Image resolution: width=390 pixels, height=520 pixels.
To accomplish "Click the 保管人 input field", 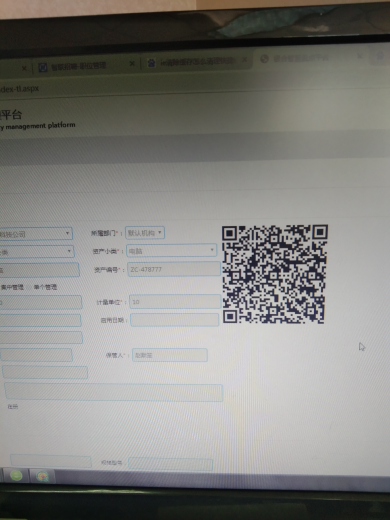I will (170, 355).
